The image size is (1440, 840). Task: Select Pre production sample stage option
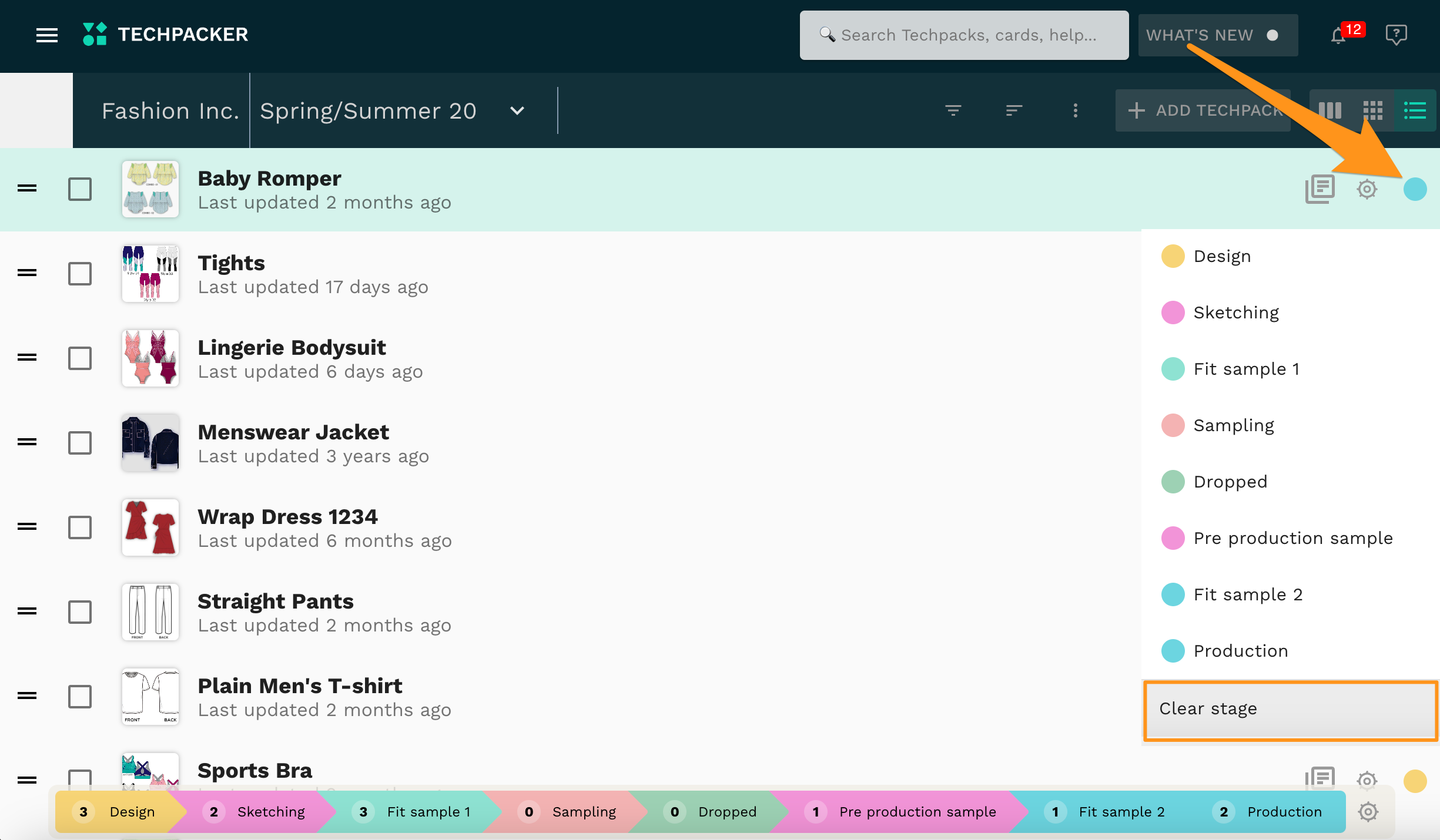pos(1292,538)
